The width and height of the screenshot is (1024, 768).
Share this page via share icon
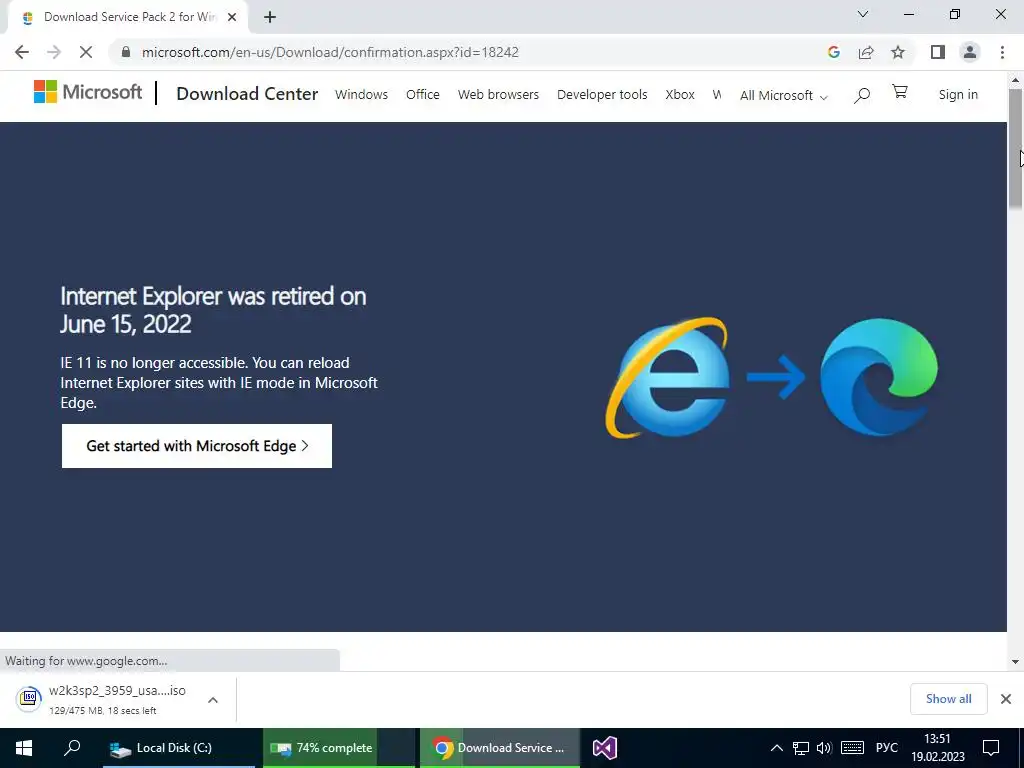pos(866,52)
